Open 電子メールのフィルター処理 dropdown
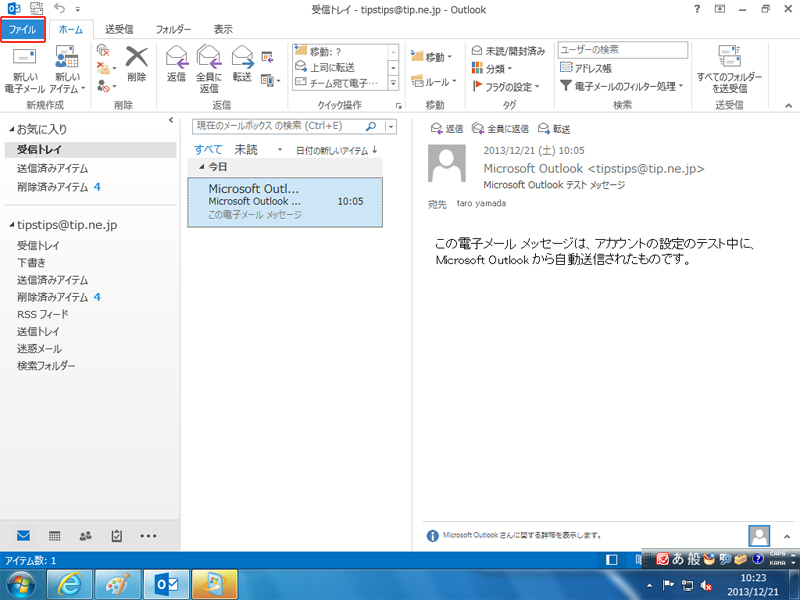Image resolution: width=800 pixels, height=600 pixels. coord(621,86)
